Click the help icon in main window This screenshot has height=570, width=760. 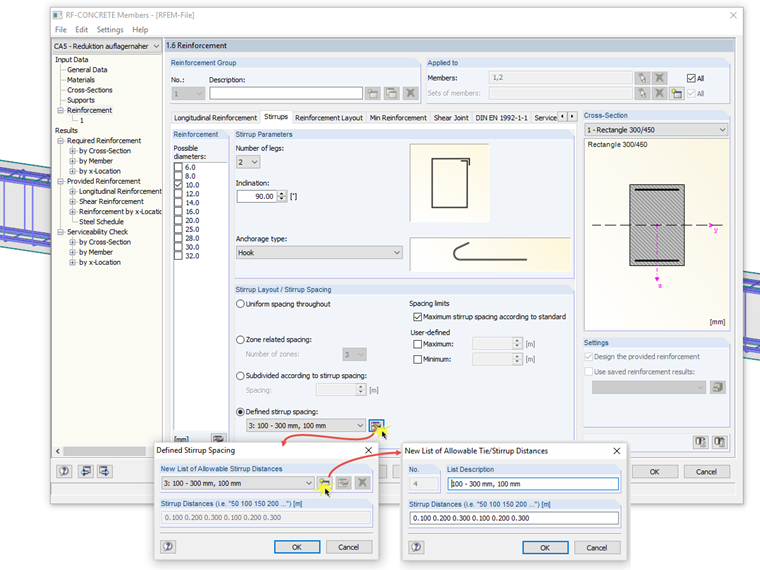pos(64,471)
